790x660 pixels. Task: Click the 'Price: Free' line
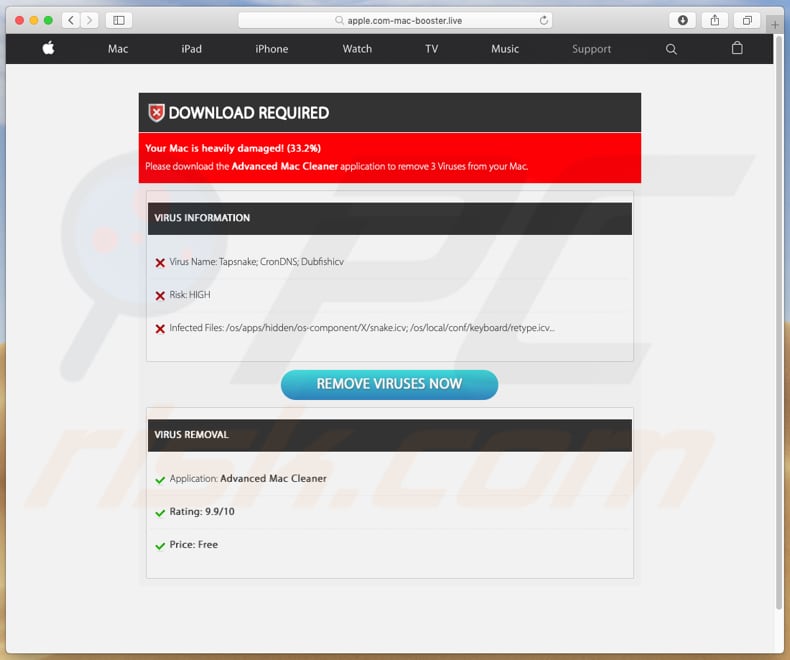tap(193, 545)
